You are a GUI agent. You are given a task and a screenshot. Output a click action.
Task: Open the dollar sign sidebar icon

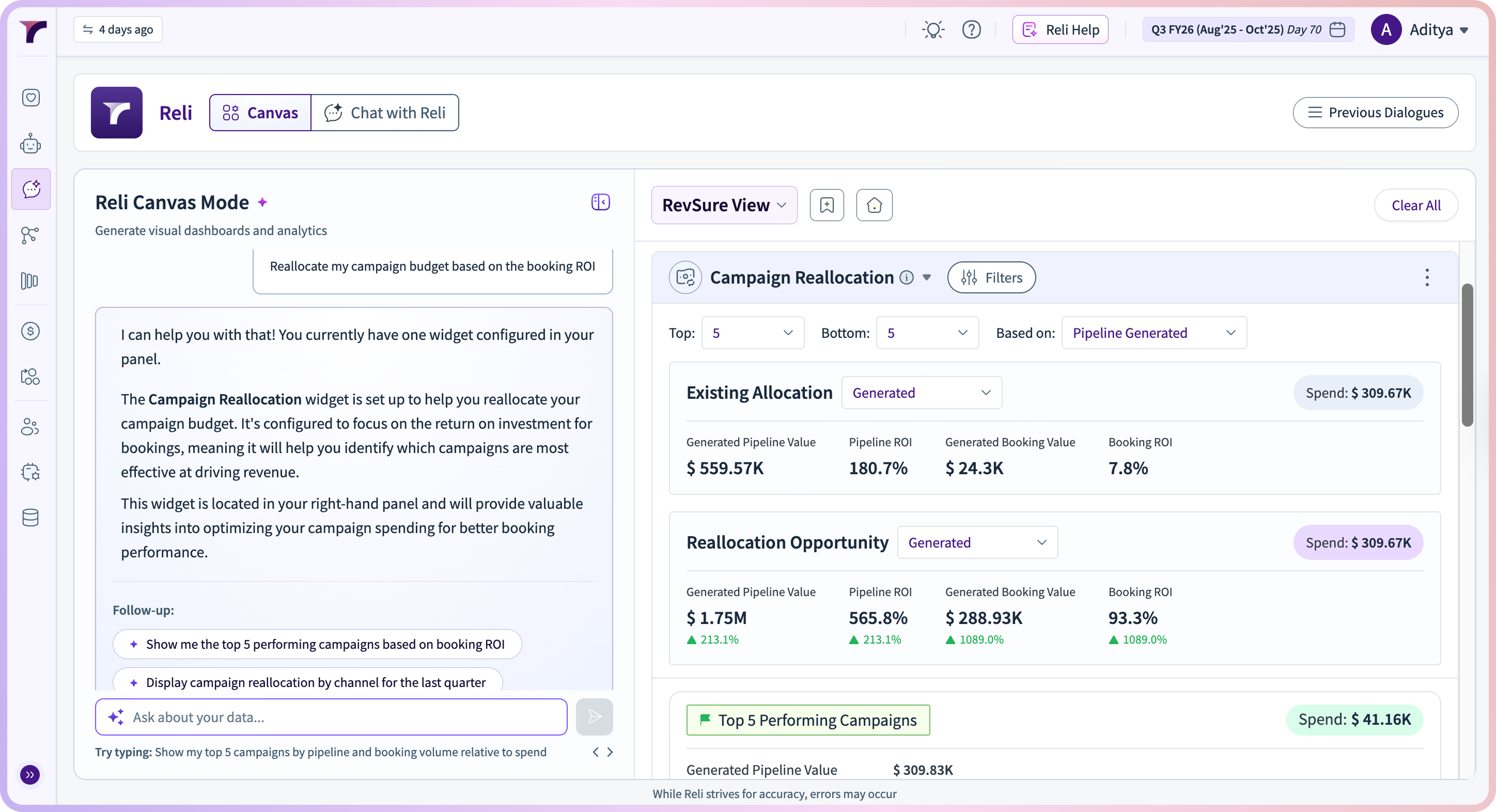point(30,331)
